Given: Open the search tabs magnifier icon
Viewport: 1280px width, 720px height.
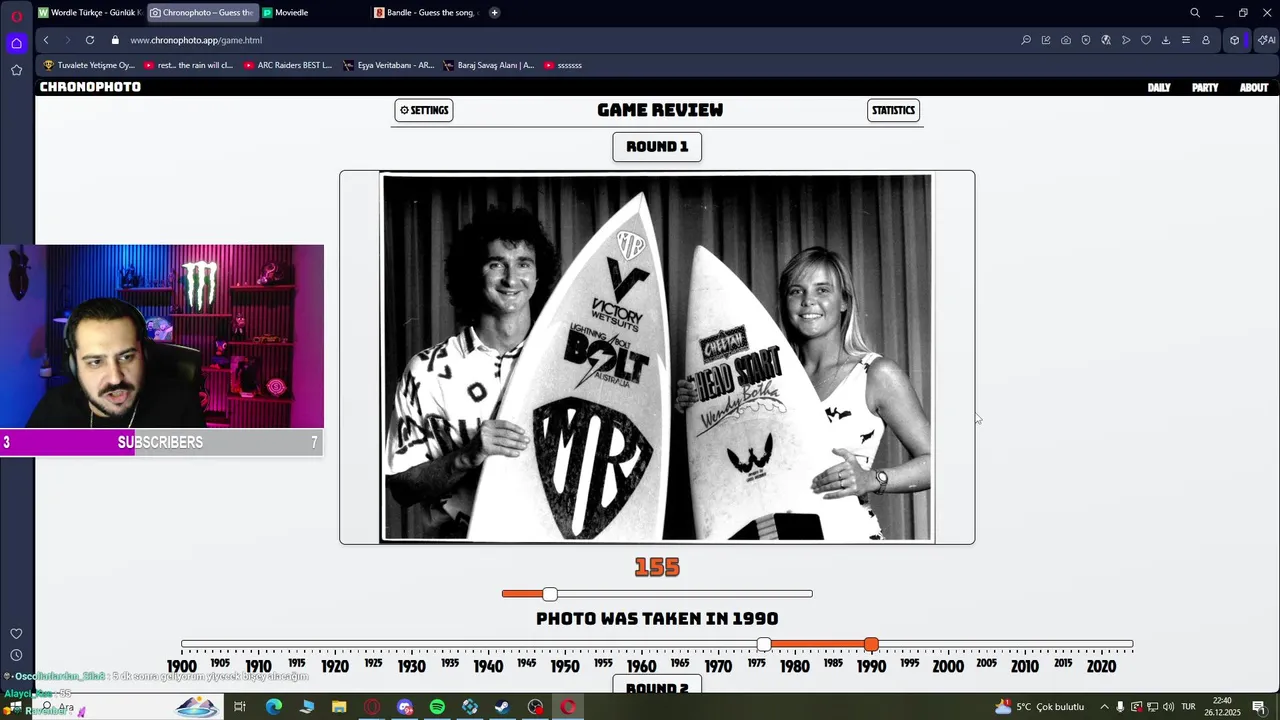Looking at the screenshot, I should click(1195, 13).
